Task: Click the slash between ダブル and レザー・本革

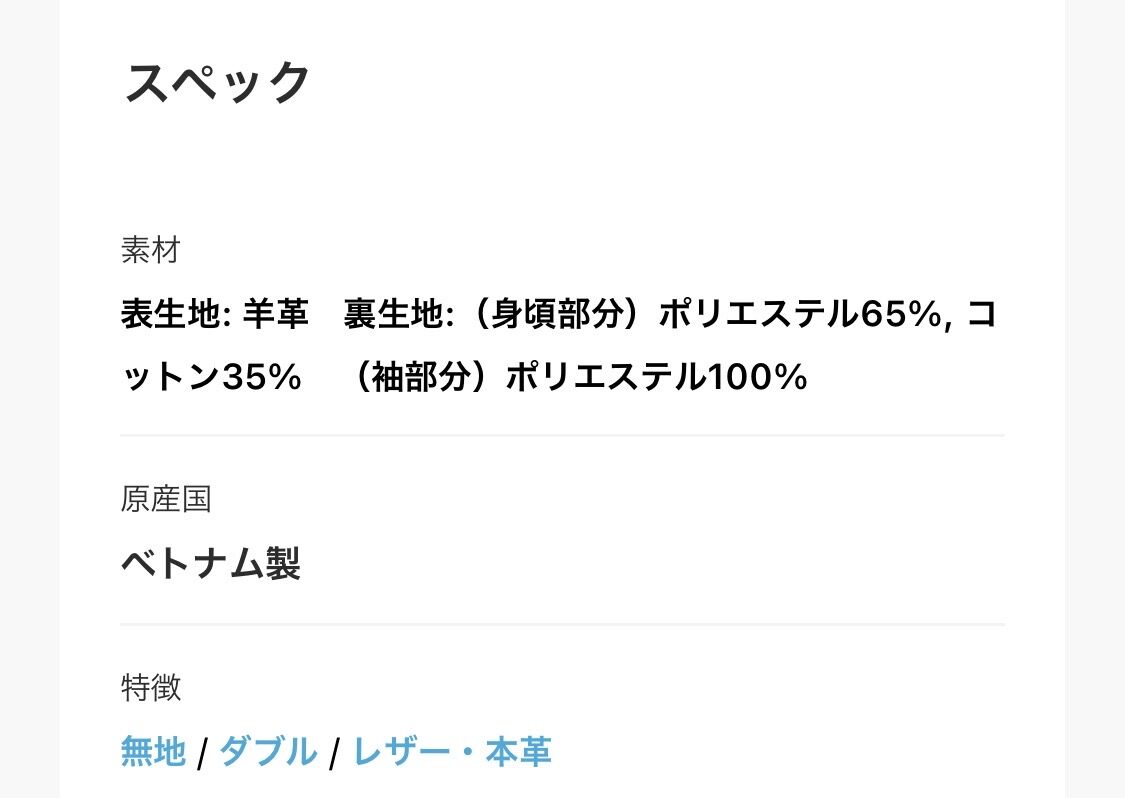Action: 335,753
